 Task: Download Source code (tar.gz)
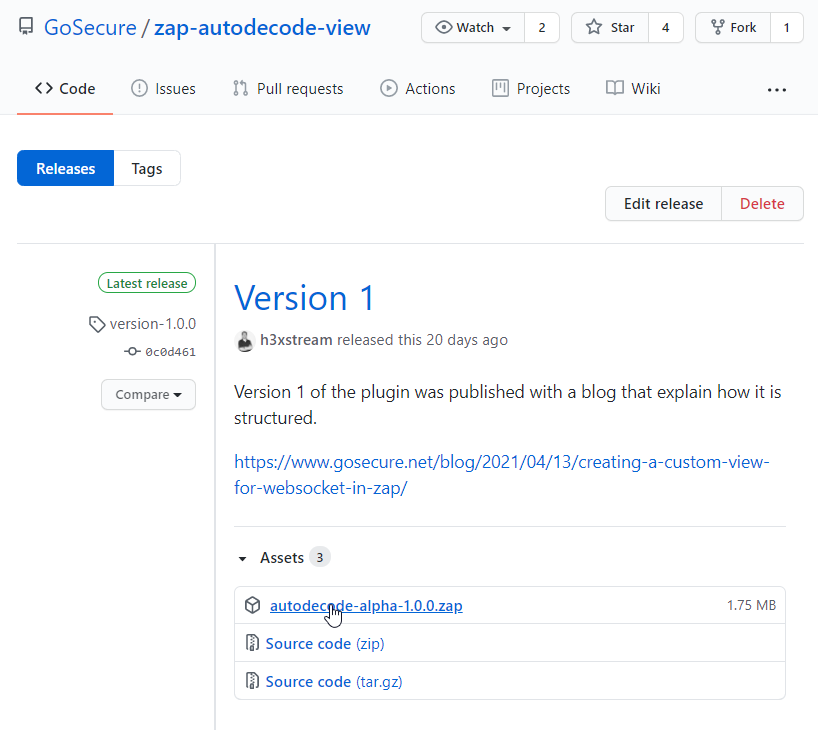[x=333, y=681]
